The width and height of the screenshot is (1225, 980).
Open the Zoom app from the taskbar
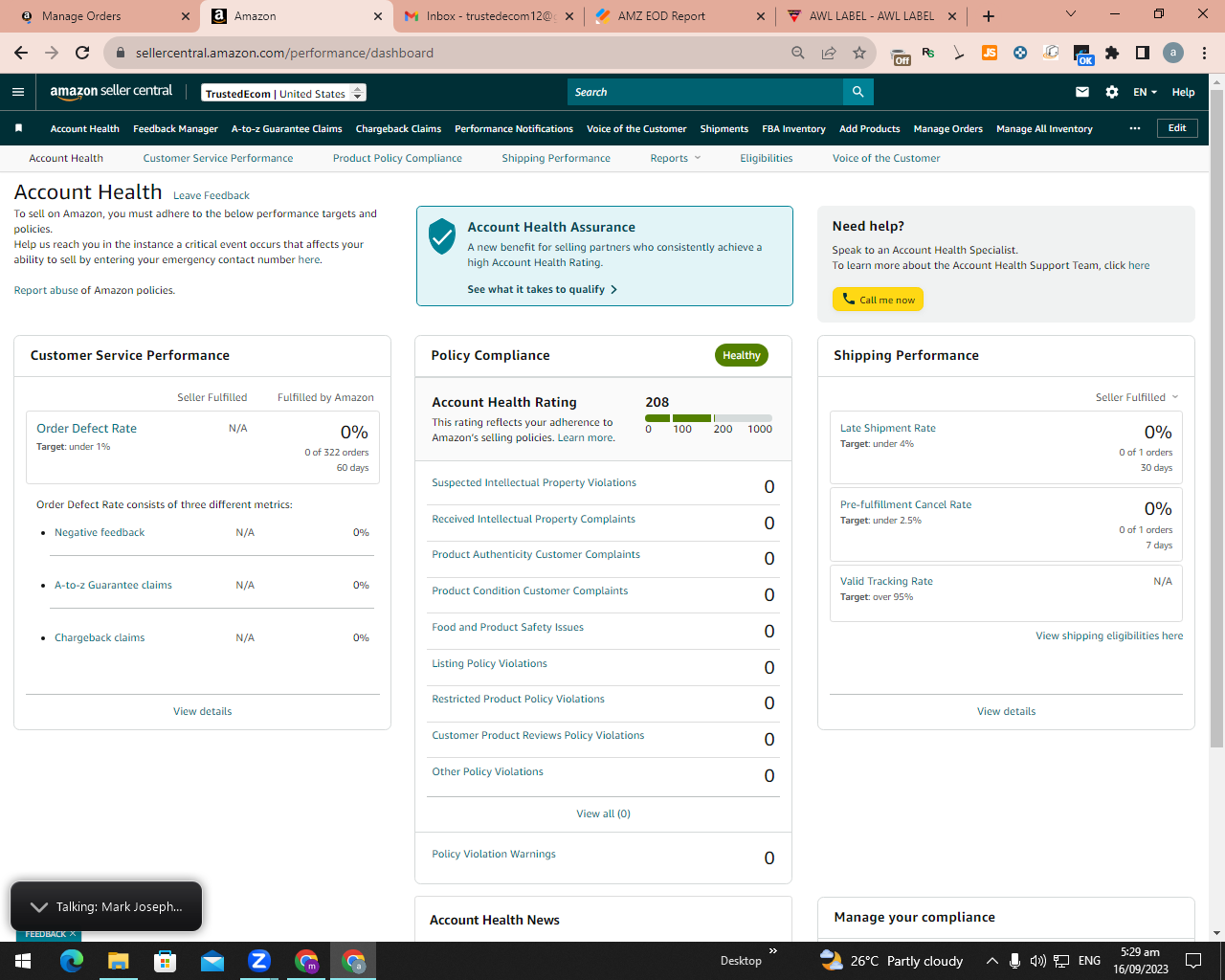pos(259,961)
